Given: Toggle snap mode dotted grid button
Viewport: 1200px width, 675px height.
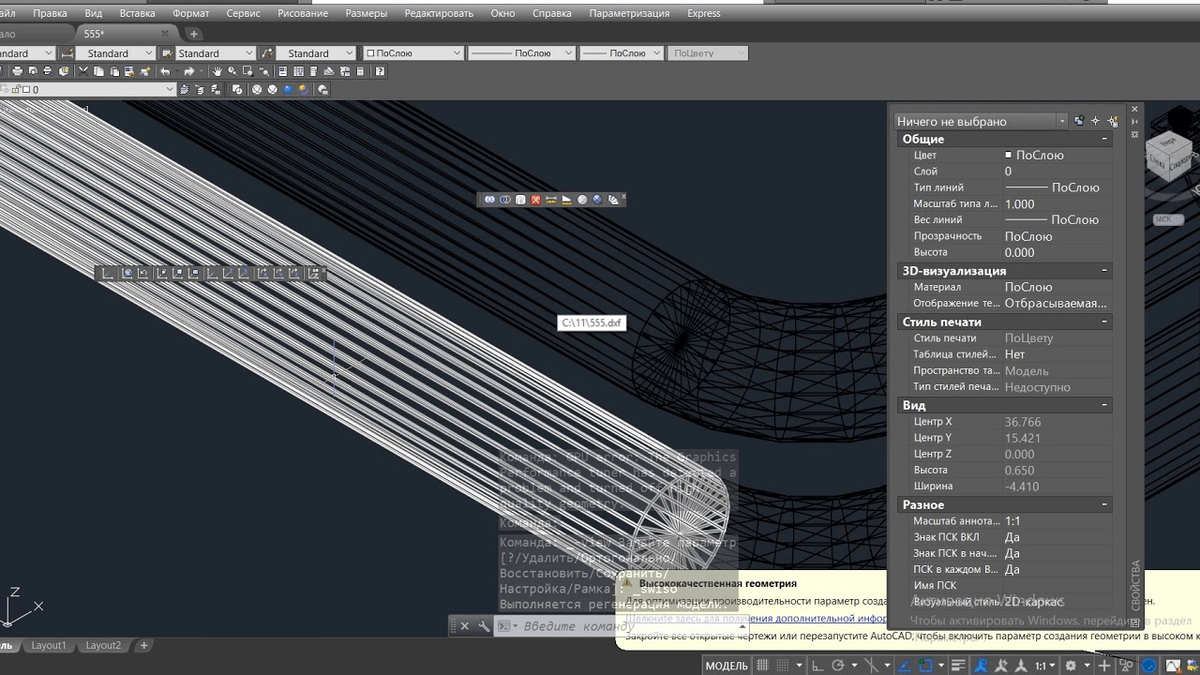Looking at the screenshot, I should point(783,665).
